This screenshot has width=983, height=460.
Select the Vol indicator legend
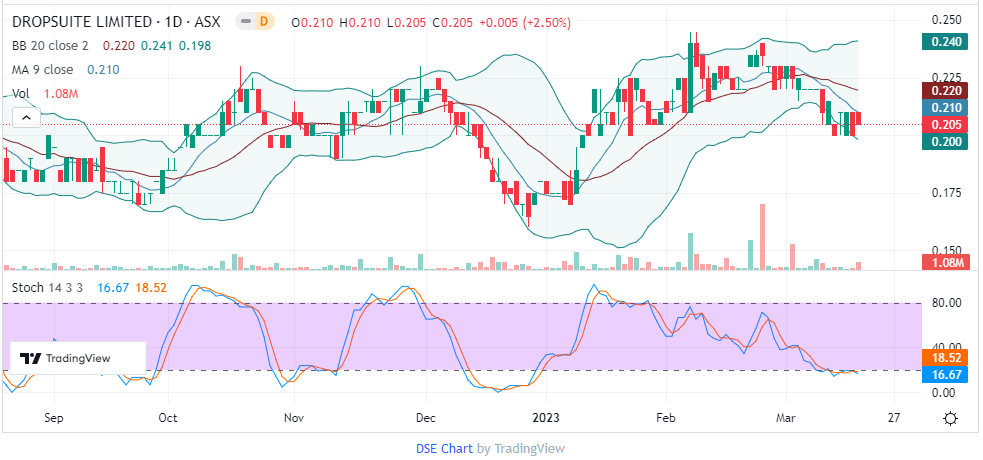21,93
